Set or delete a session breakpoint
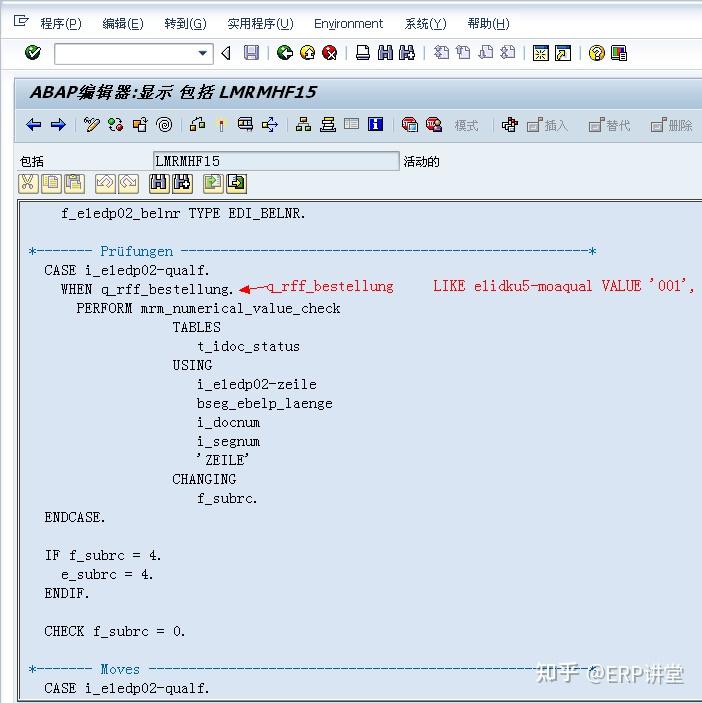 tap(409, 125)
